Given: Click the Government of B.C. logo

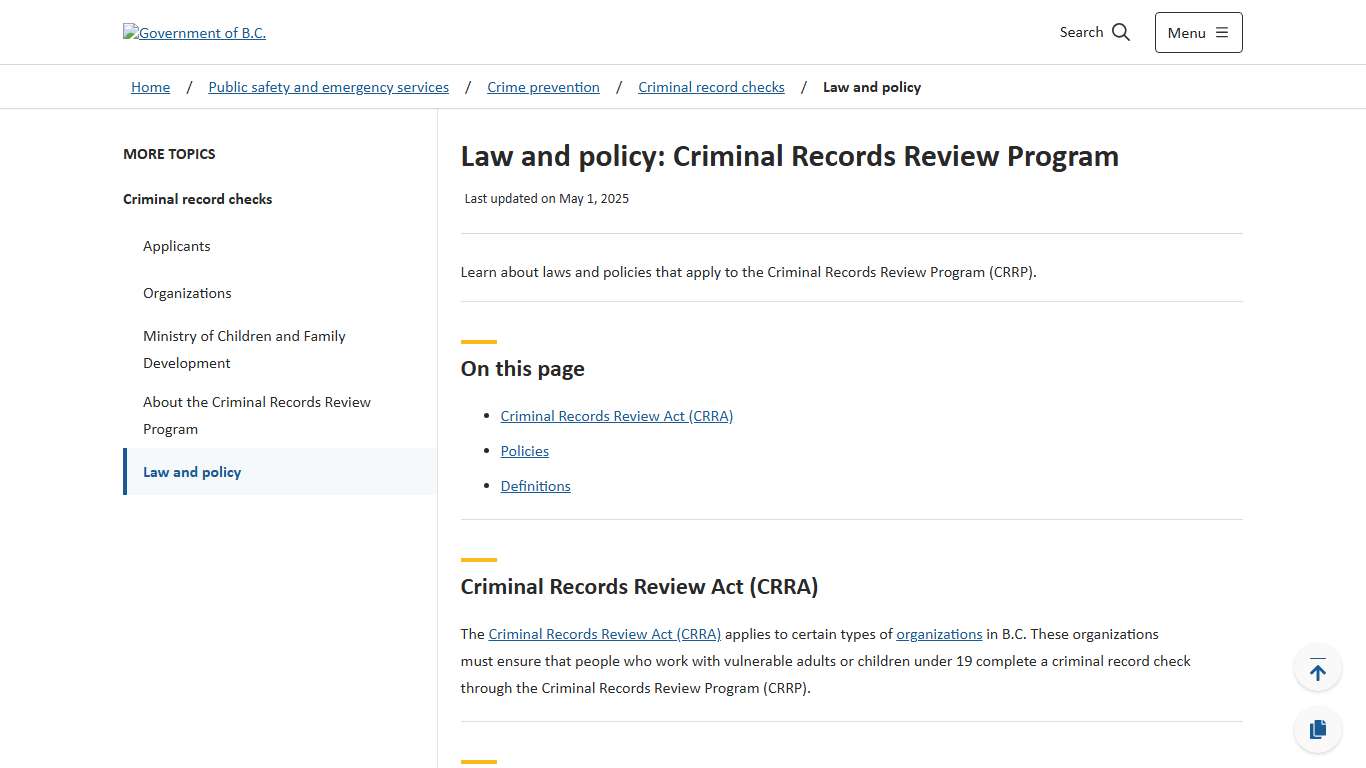Looking at the screenshot, I should click(194, 32).
